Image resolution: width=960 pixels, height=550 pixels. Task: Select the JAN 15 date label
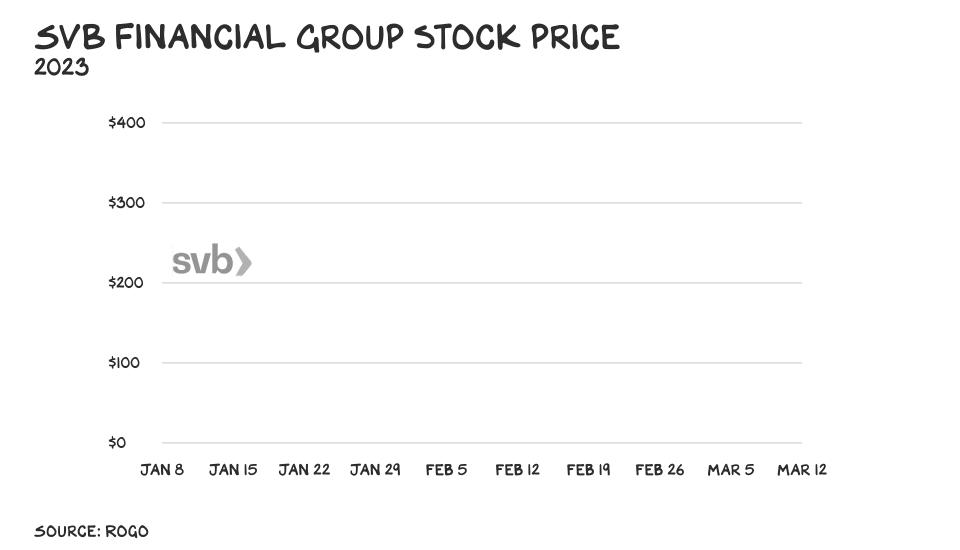coord(233,470)
